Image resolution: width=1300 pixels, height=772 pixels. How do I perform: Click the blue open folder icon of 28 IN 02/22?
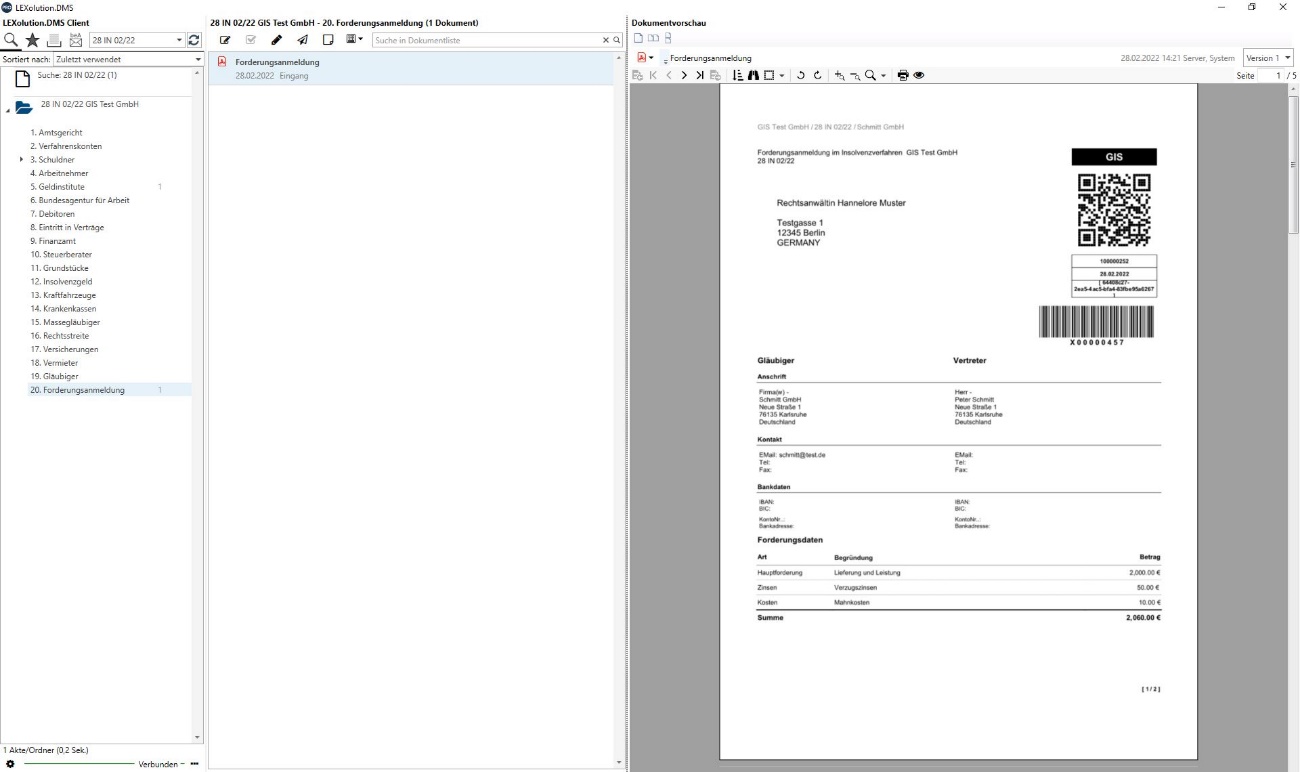(x=24, y=107)
